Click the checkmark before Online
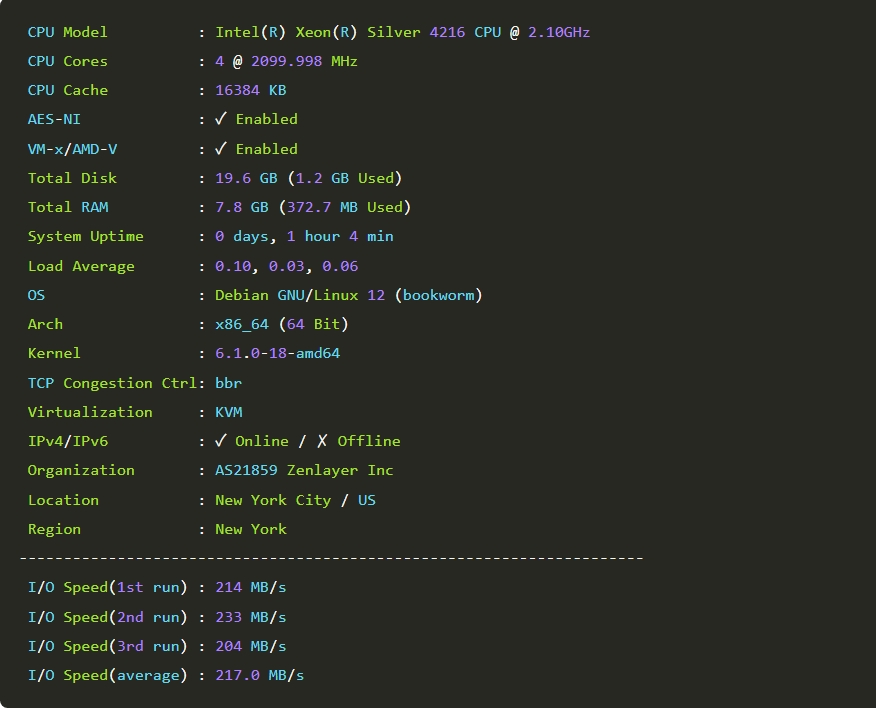This screenshot has height=709, width=876. pyautogui.click(x=221, y=441)
